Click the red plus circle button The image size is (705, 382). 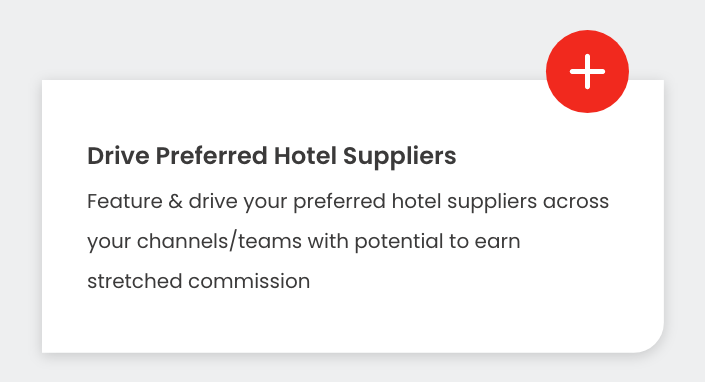point(587,71)
